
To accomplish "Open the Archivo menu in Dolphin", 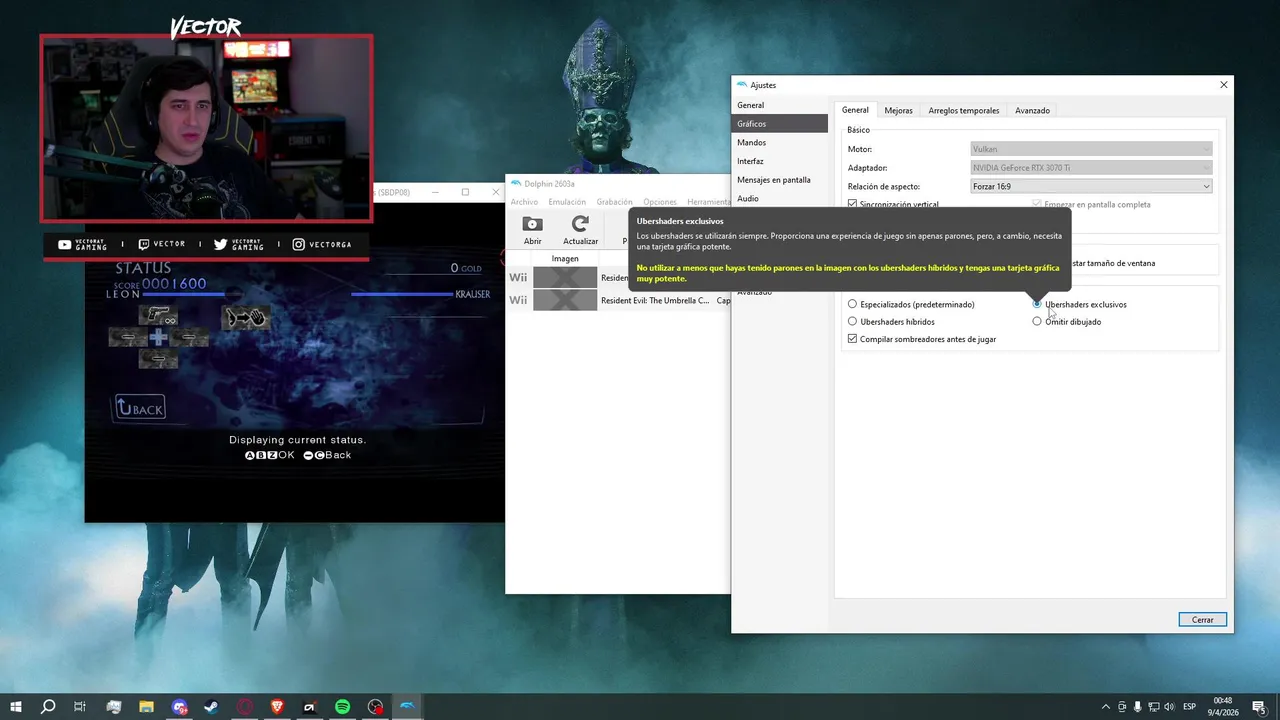I will [524, 202].
